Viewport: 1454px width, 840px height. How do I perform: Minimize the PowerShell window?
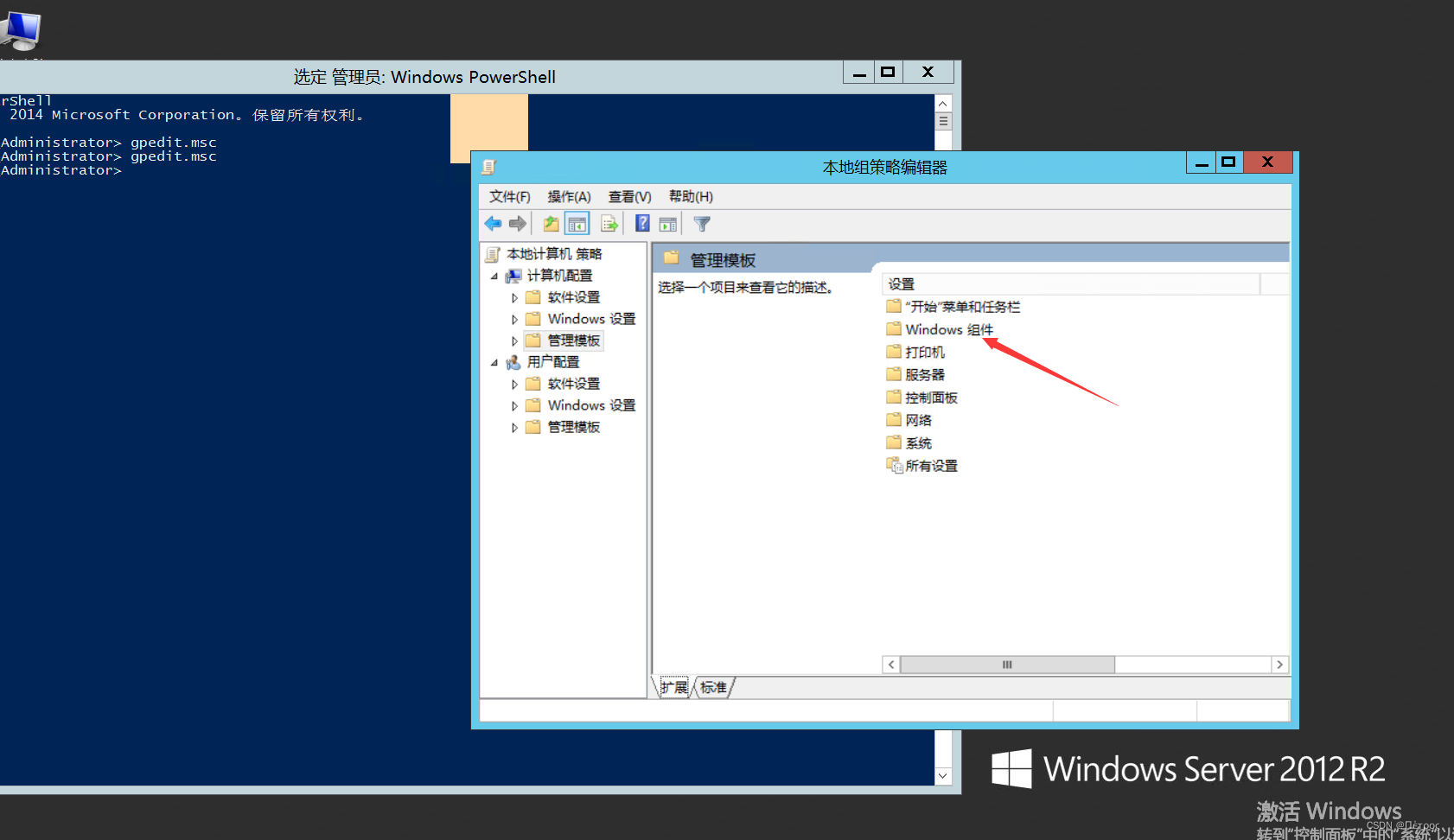click(x=858, y=73)
